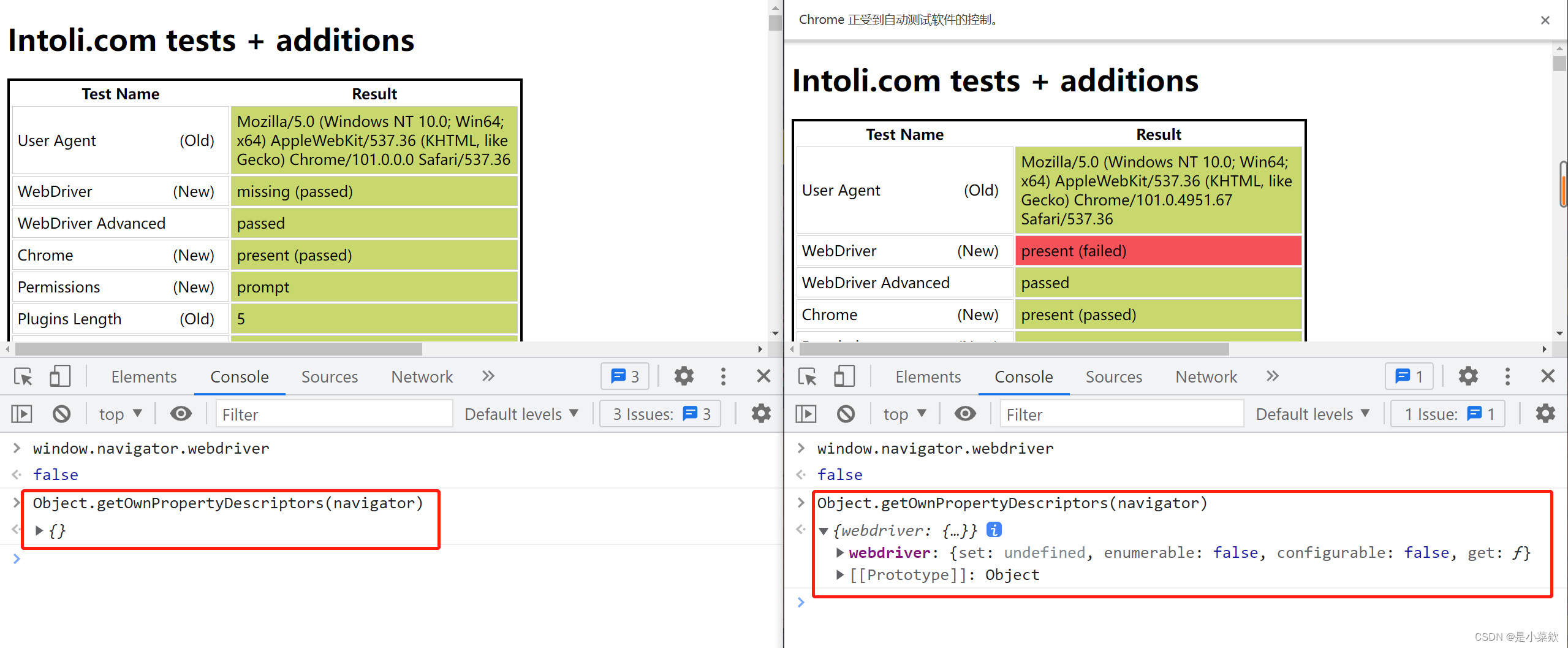1568x648 pixels.
Task: Clear console in left DevTools
Action: [x=61, y=414]
